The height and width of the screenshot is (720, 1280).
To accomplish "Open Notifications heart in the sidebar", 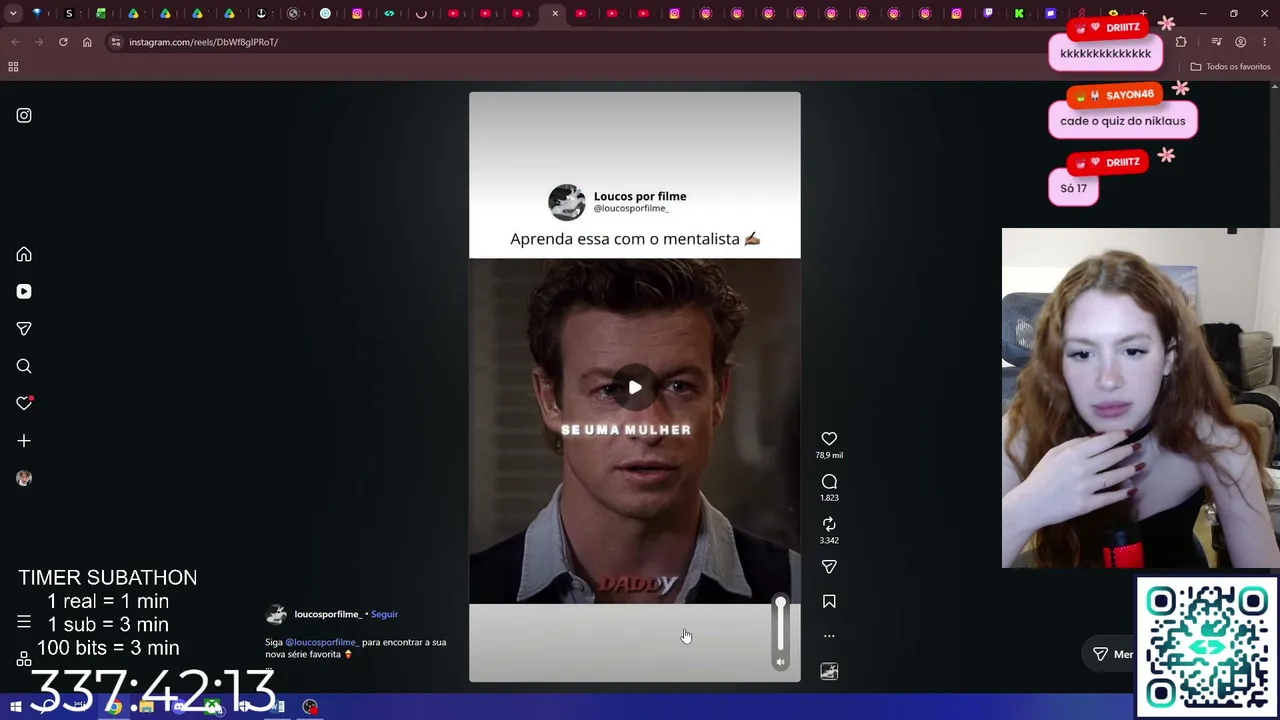I will tap(24, 403).
